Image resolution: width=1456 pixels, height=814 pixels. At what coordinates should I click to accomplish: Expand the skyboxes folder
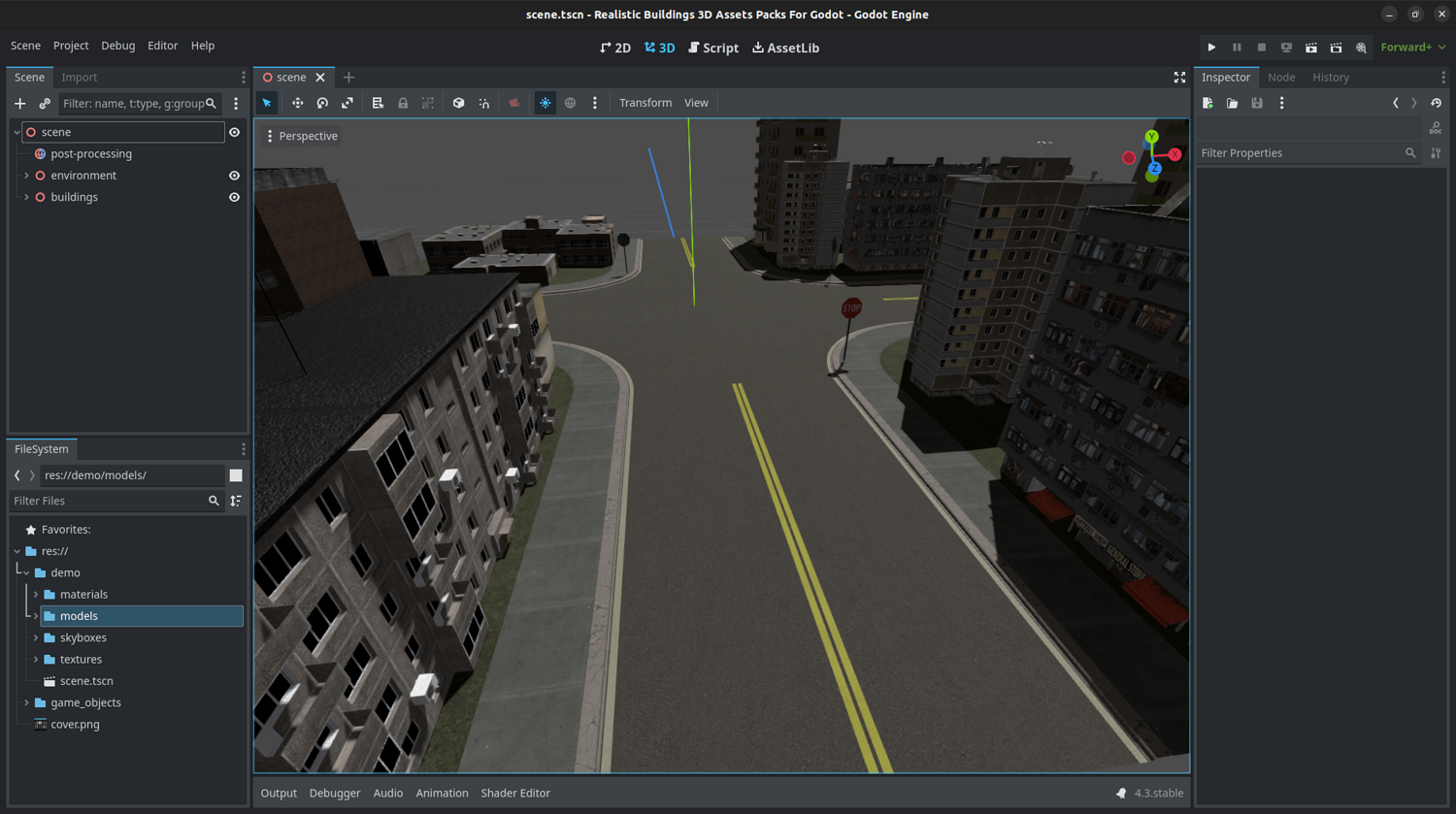pyautogui.click(x=36, y=637)
